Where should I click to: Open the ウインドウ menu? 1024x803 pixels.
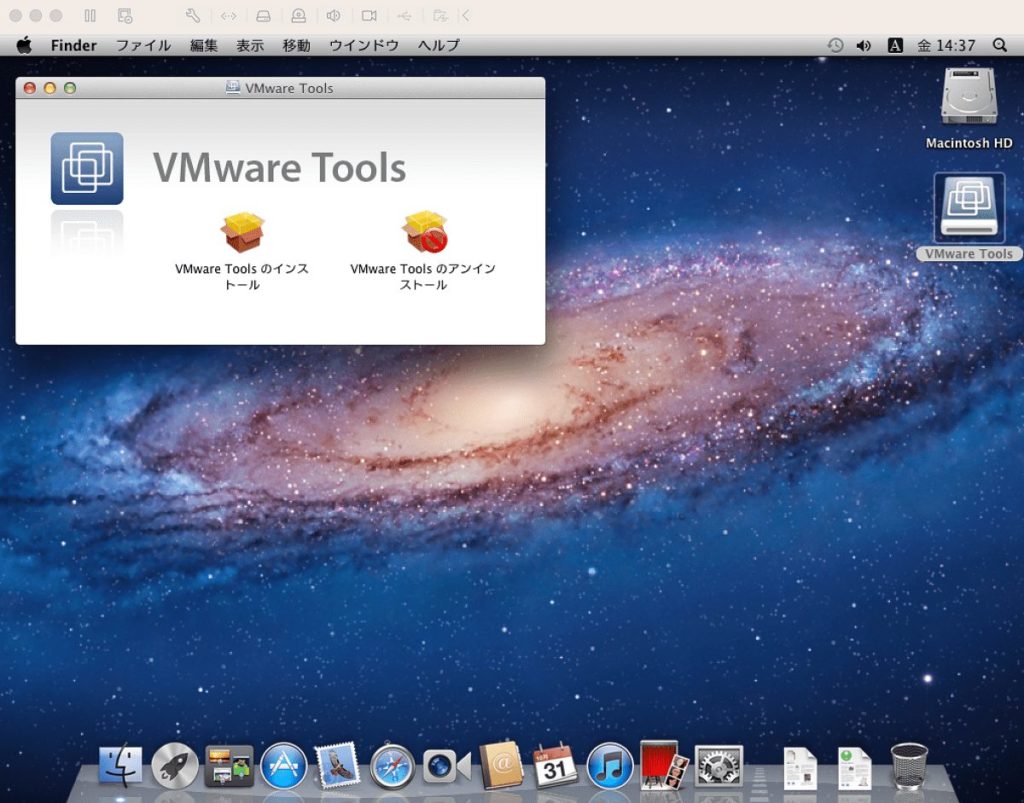[x=364, y=45]
